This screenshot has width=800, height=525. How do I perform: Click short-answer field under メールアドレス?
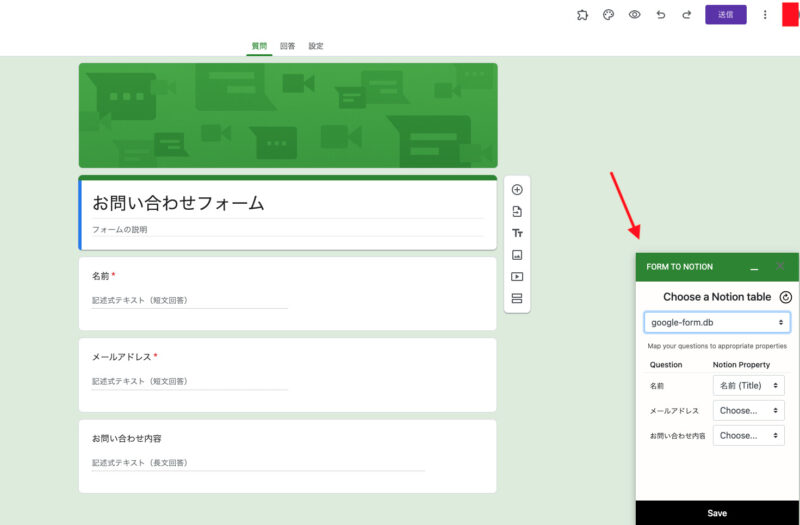(x=189, y=382)
